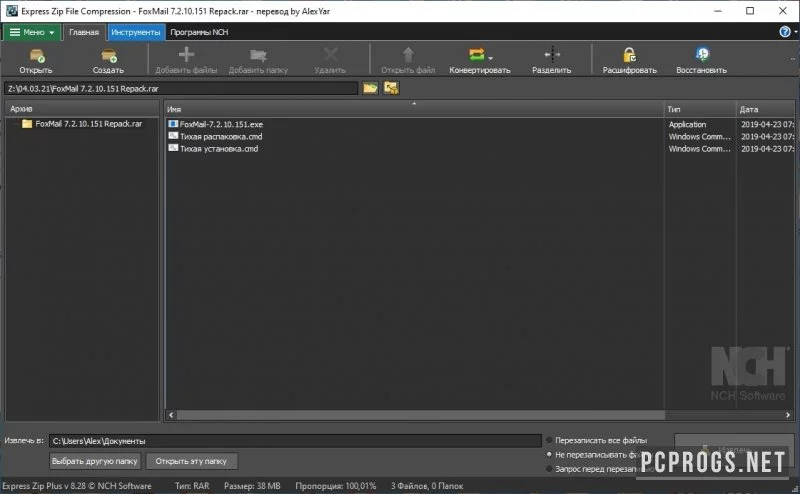This screenshot has width=800, height=494.
Task: Switch to the Инструменты tab
Action: [136, 32]
